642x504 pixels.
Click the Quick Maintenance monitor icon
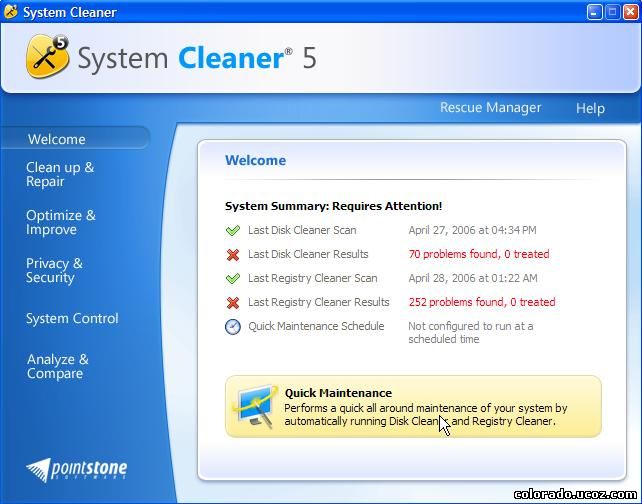pyautogui.click(x=255, y=406)
